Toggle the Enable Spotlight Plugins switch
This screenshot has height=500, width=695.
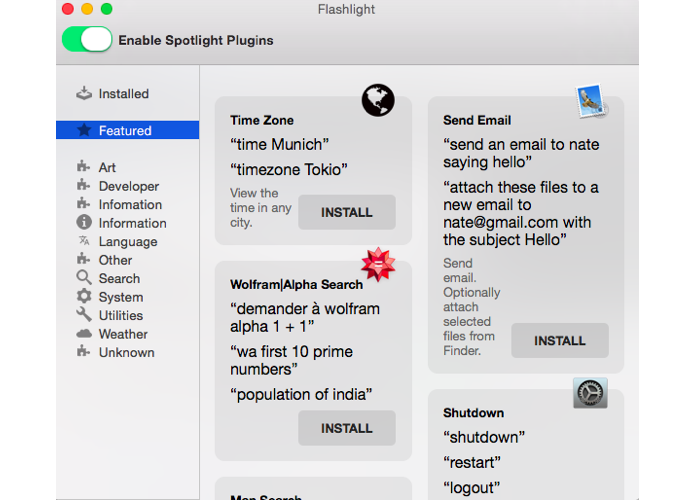87,39
